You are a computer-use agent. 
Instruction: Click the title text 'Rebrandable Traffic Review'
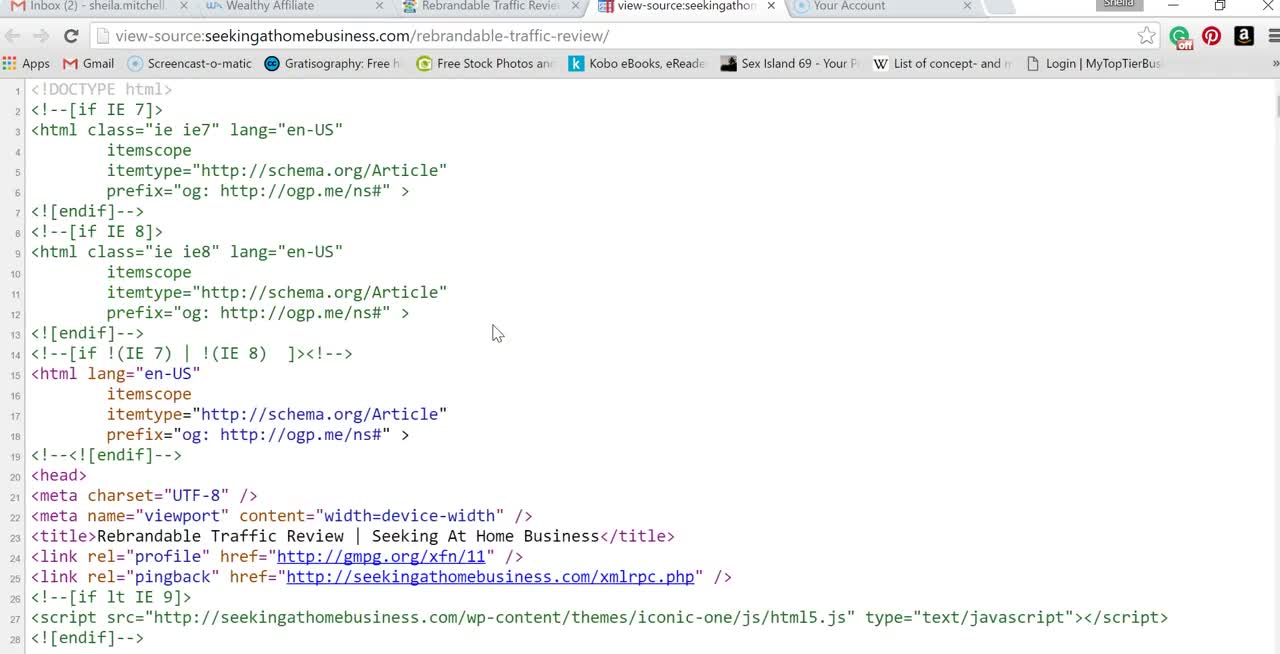pos(220,536)
